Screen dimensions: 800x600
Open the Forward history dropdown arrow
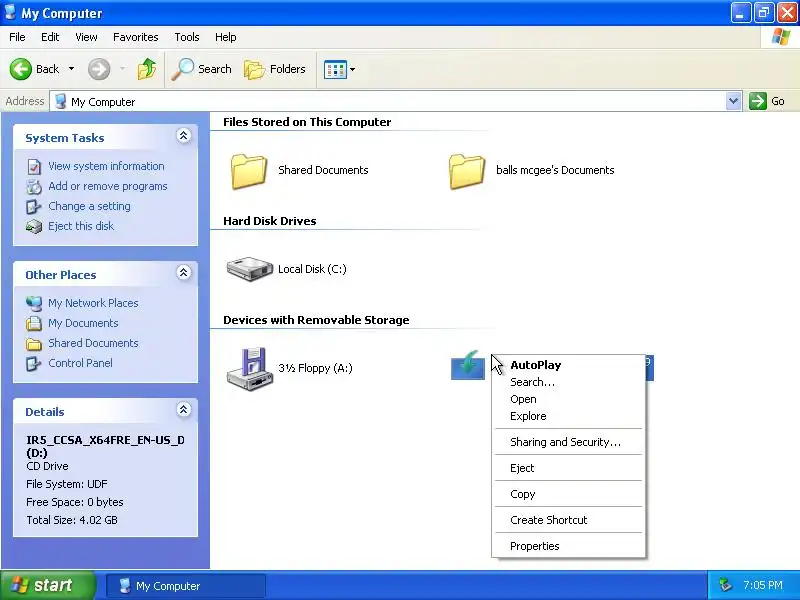point(122,69)
